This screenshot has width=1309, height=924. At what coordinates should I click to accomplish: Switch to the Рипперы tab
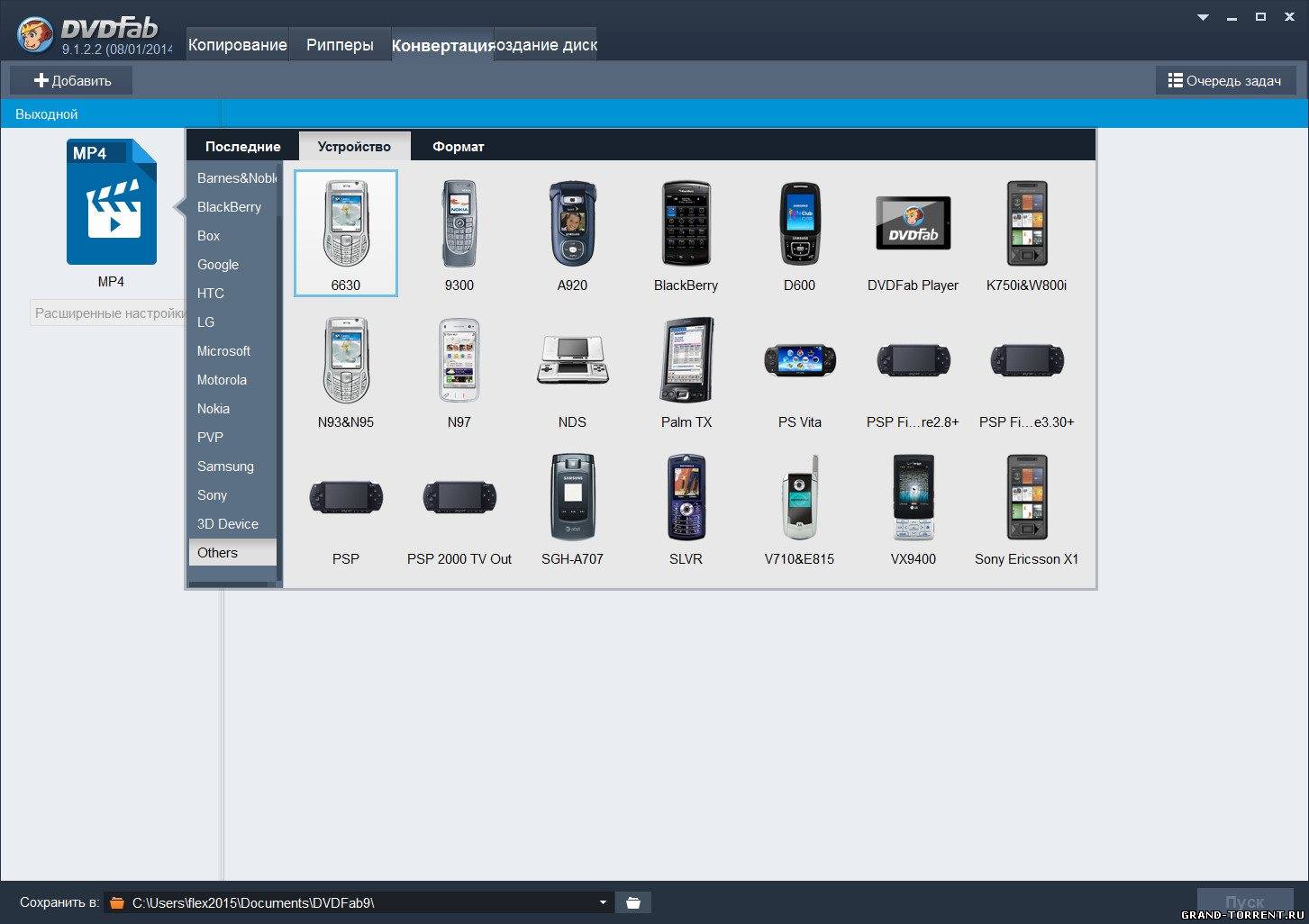(x=340, y=45)
